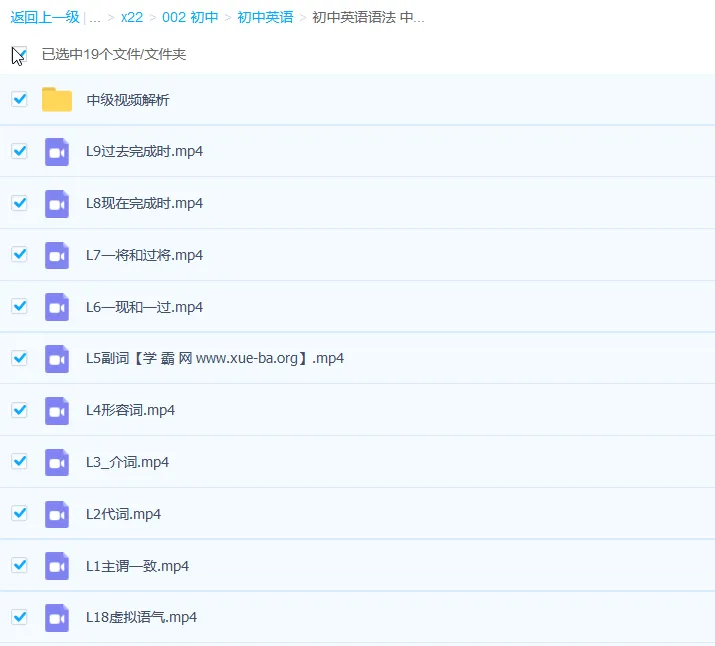
Task: Open the 中级视频解析 folder name
Action: [x=128, y=100]
